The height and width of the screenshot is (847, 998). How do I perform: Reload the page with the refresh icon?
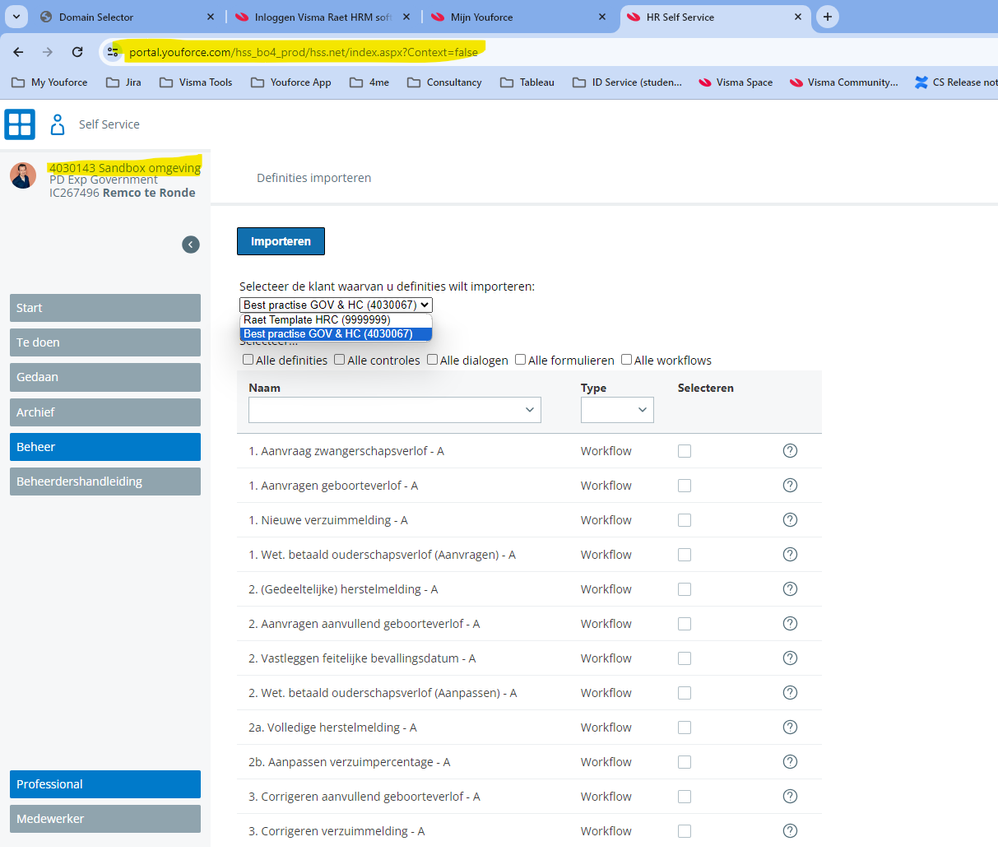click(77, 52)
